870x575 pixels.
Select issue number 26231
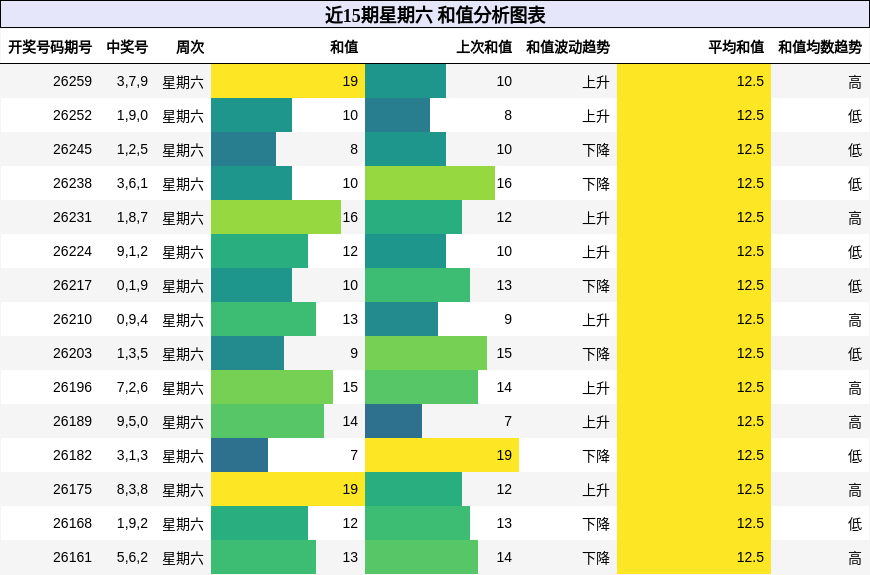click(x=73, y=218)
